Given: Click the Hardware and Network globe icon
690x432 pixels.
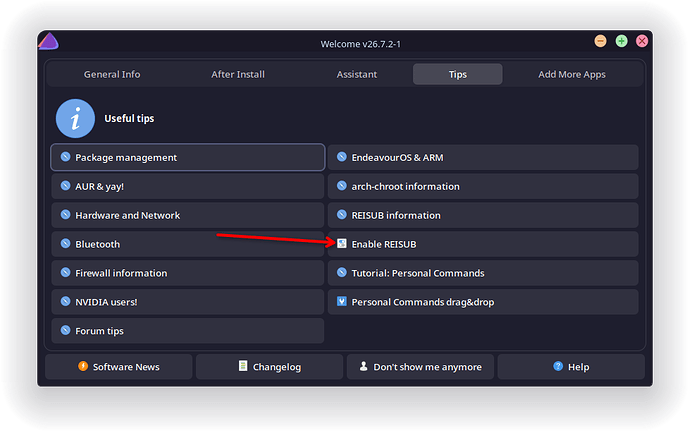Looking at the screenshot, I should pos(66,214).
